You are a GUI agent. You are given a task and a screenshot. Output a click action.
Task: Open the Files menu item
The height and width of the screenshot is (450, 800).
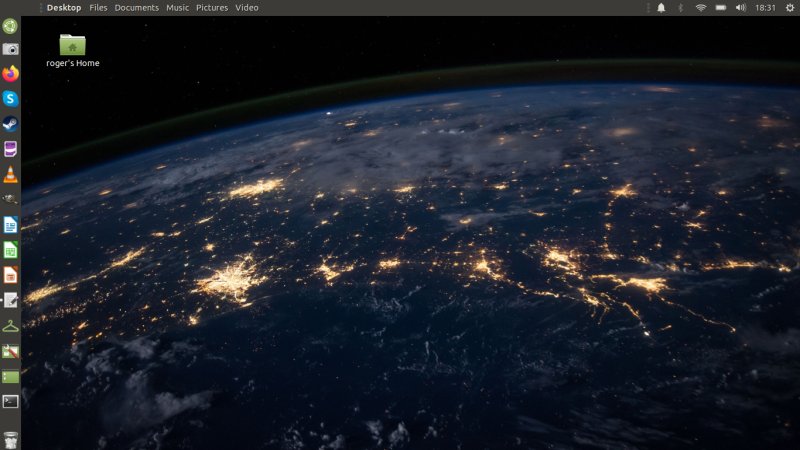[x=98, y=8]
